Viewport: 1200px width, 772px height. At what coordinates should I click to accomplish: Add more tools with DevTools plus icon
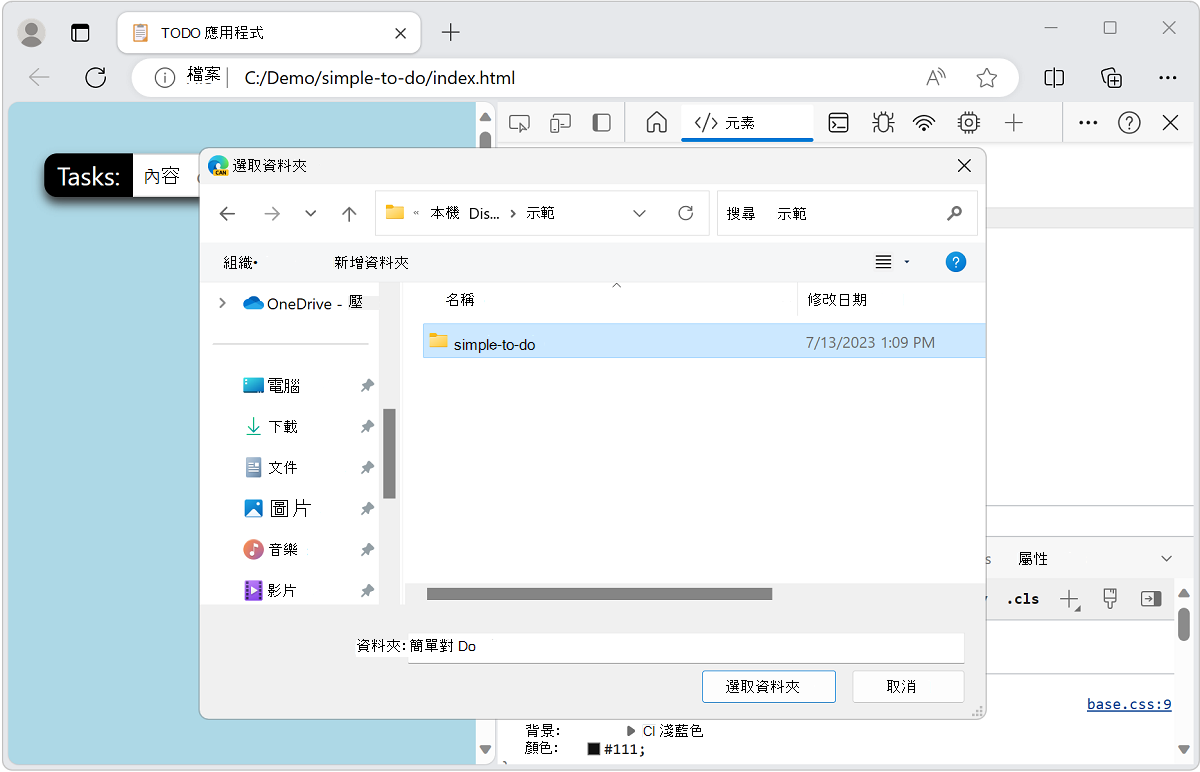click(x=1014, y=123)
